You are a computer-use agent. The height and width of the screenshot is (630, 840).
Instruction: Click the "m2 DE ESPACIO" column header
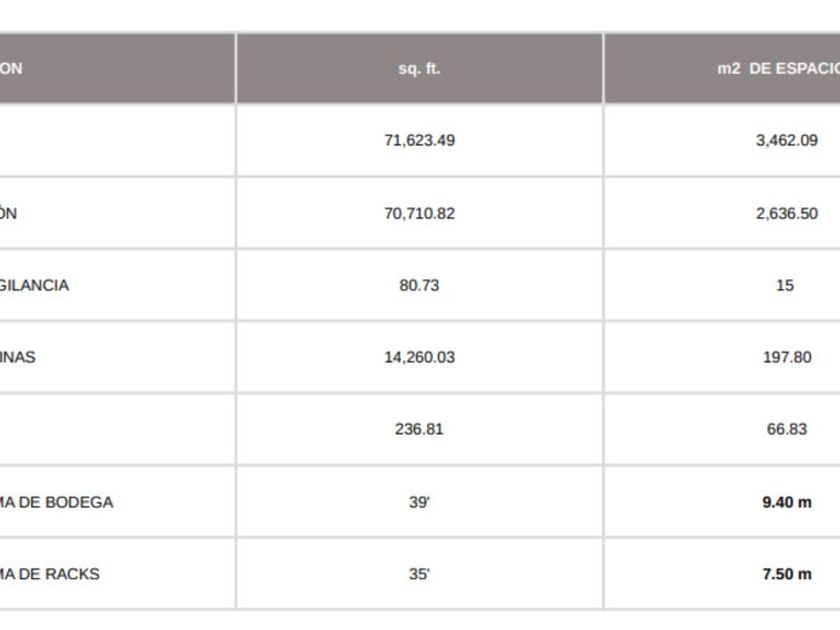coord(778,69)
